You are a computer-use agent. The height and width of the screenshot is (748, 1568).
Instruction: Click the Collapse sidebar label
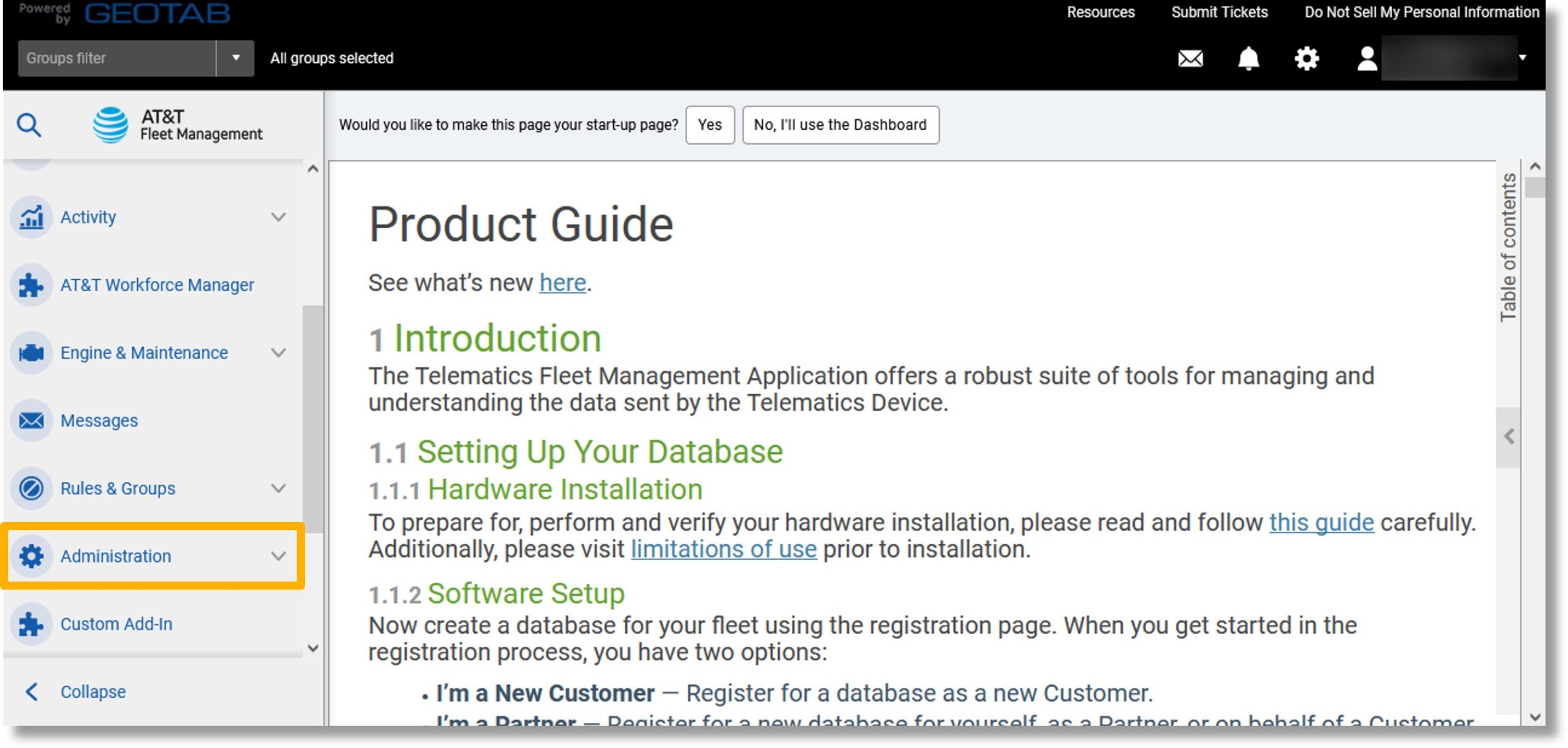click(x=93, y=692)
